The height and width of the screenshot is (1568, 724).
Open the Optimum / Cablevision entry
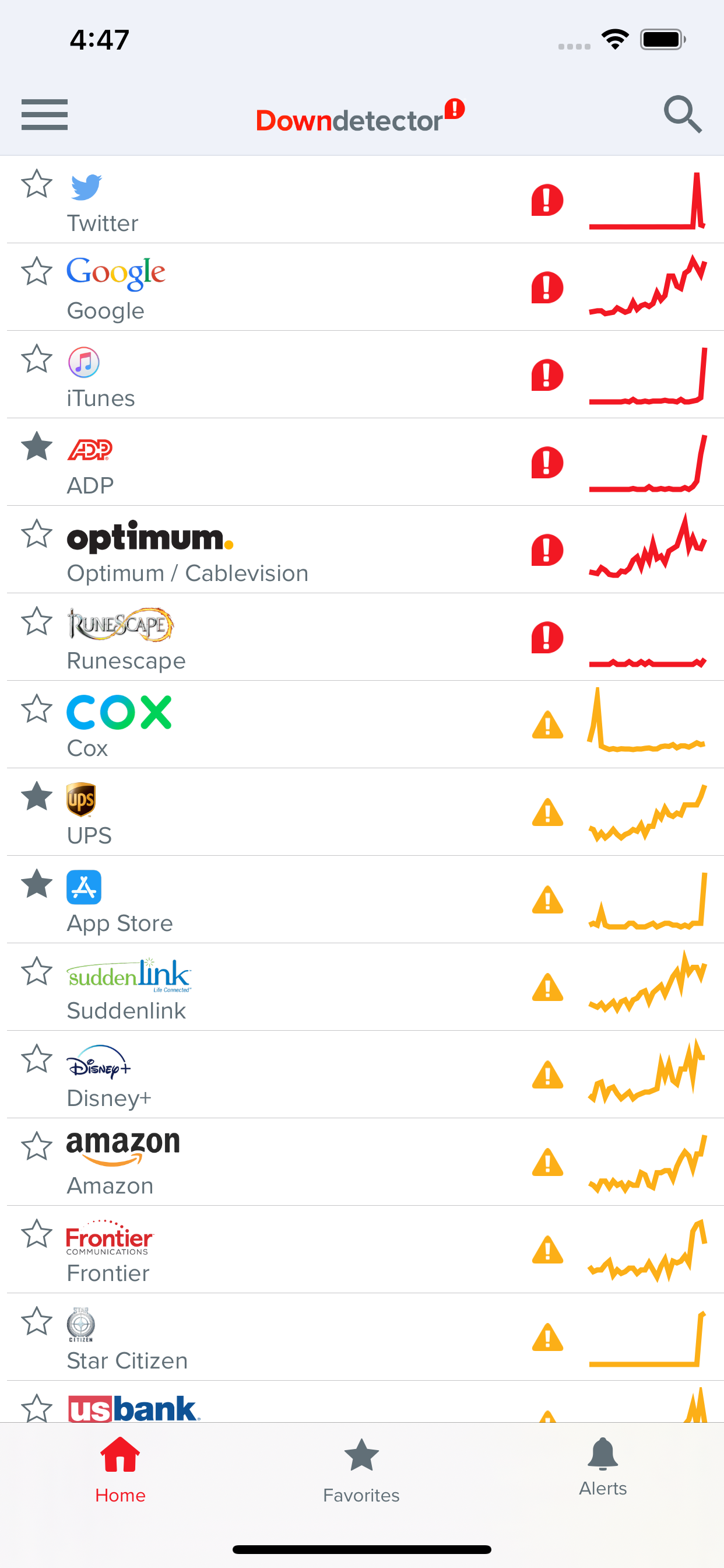coord(187,573)
